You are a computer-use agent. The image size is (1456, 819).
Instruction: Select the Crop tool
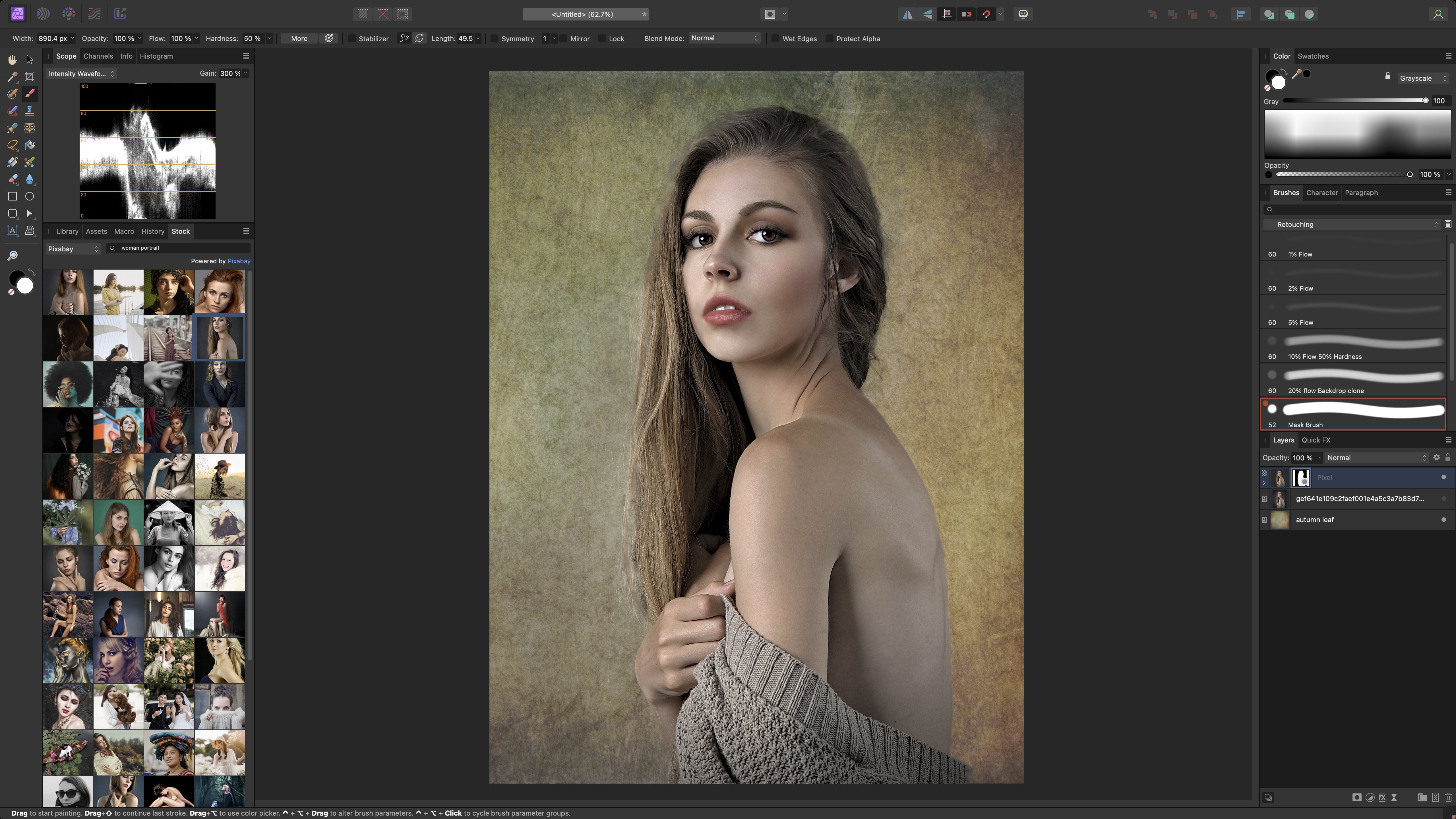29,77
